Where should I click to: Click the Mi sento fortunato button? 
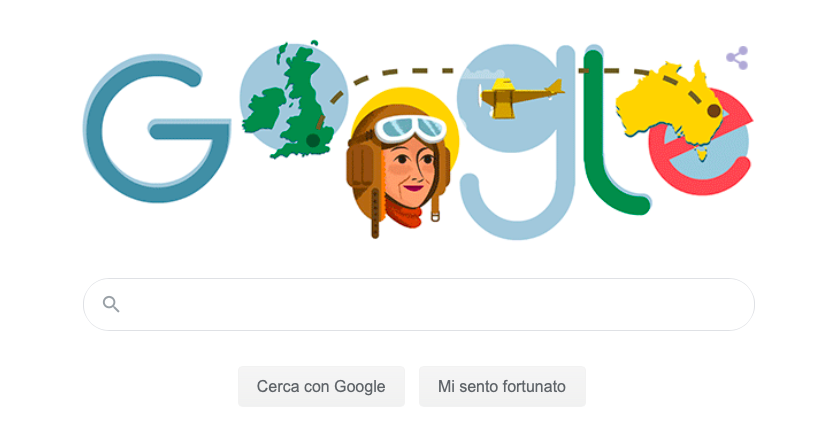pyautogui.click(x=502, y=386)
